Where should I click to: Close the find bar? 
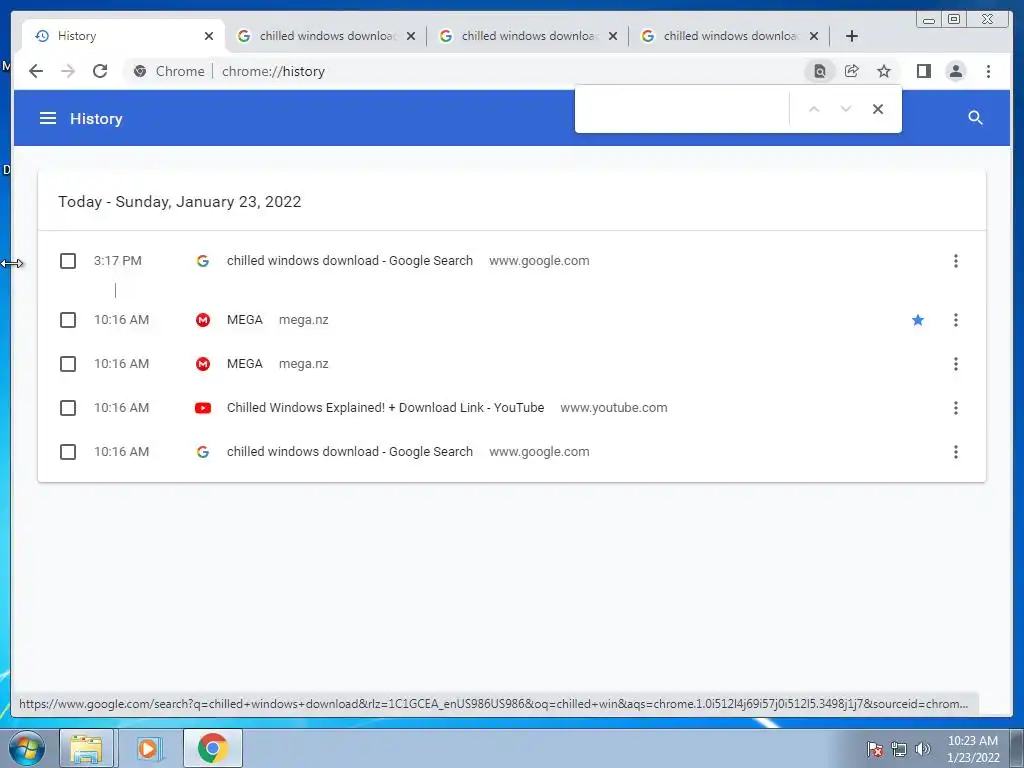pyautogui.click(x=878, y=109)
